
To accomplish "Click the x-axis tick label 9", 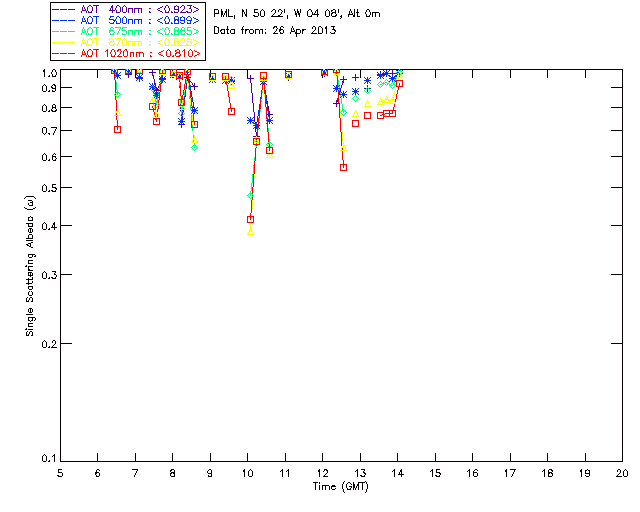I will 210,473.
